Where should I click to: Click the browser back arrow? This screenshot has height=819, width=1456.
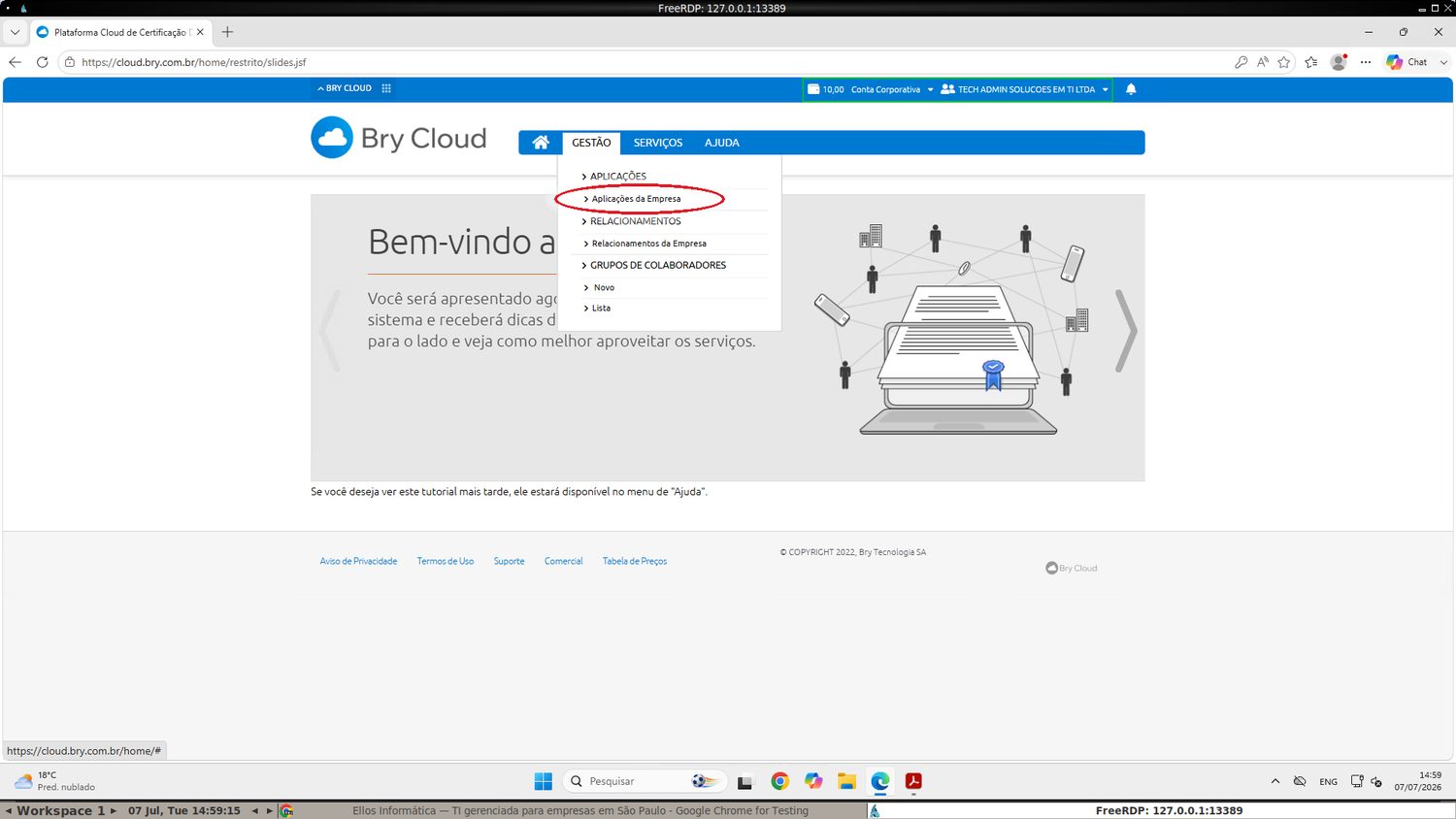click(15, 62)
